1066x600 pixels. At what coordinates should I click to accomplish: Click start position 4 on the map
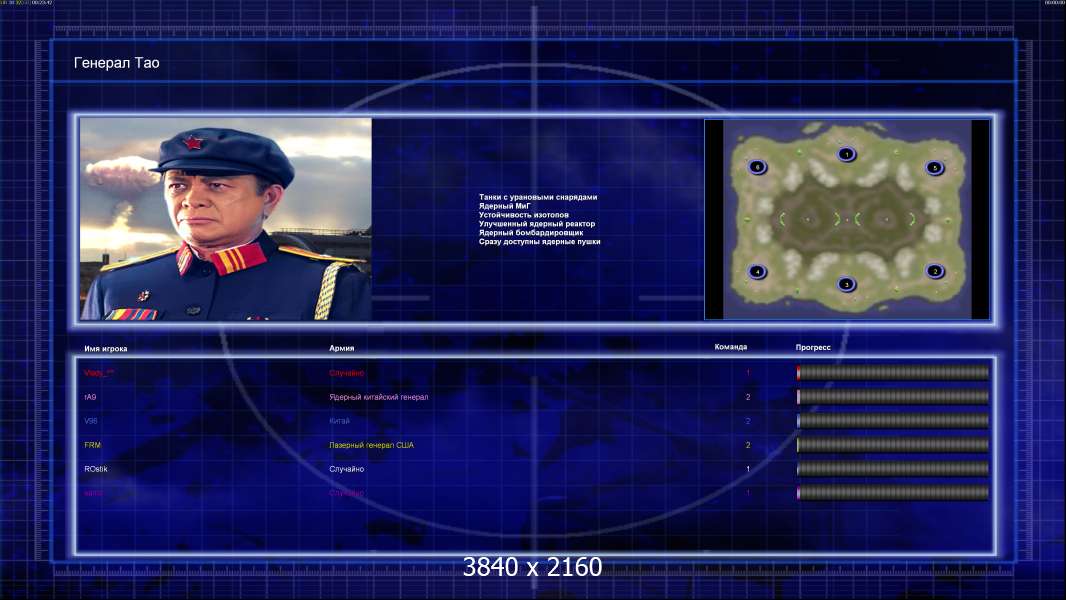coord(757,272)
